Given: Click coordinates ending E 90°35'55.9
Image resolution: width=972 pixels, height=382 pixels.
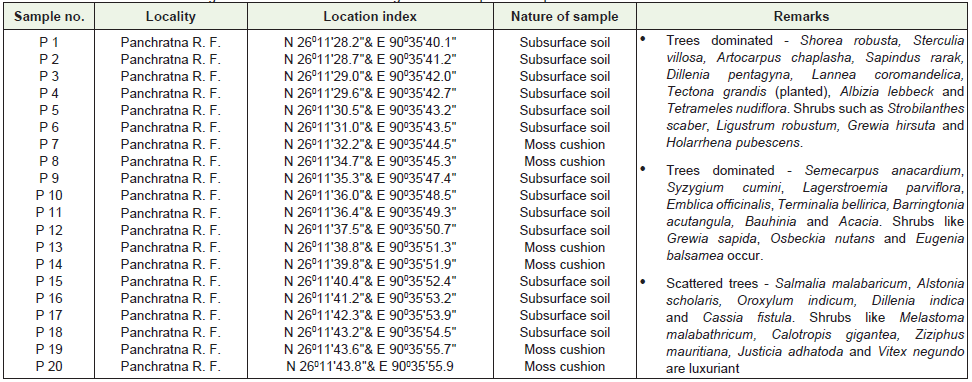Looking at the screenshot, I should pyautogui.click(x=370, y=366).
